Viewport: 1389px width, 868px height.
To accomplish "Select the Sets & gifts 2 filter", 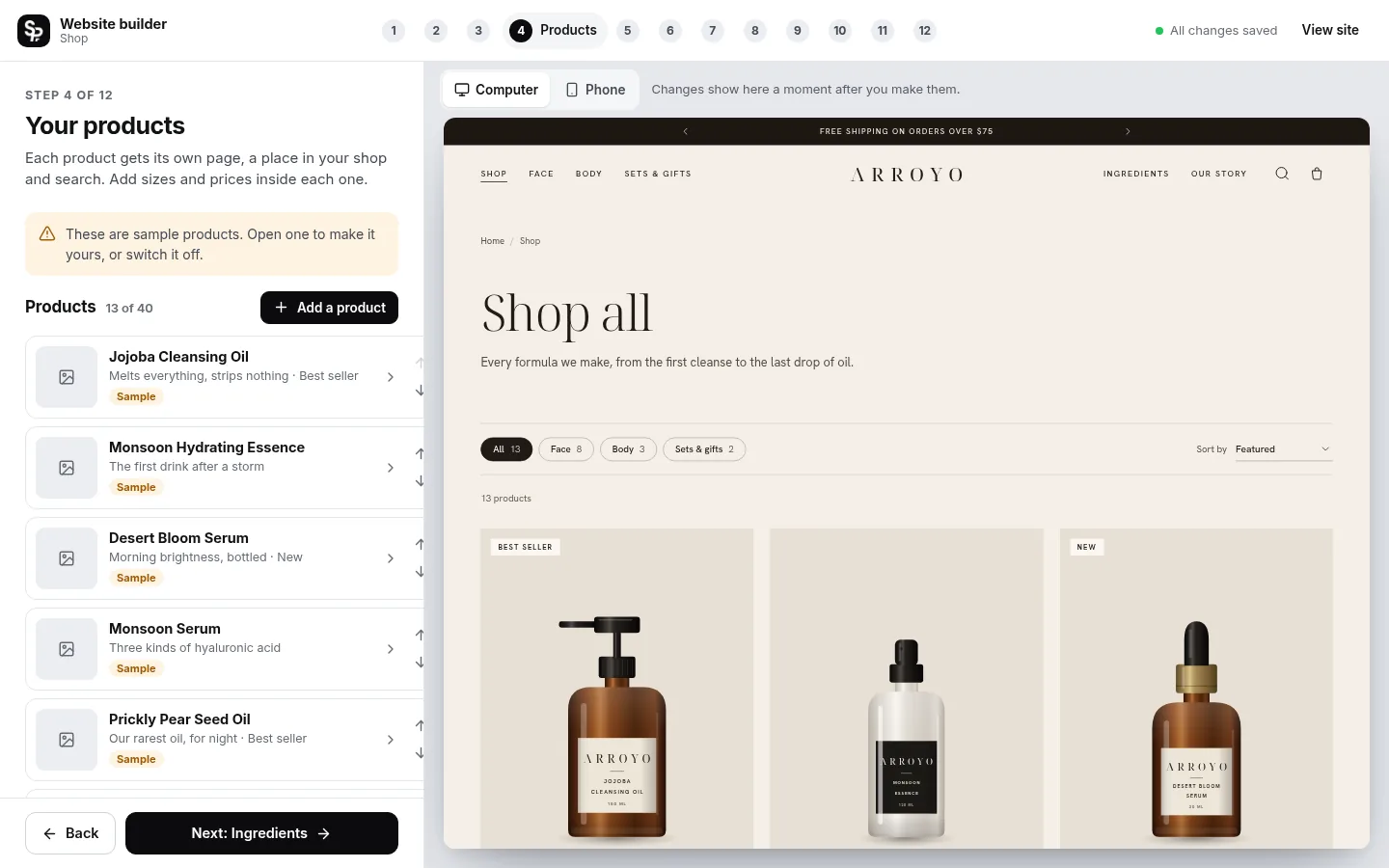I will (x=704, y=449).
